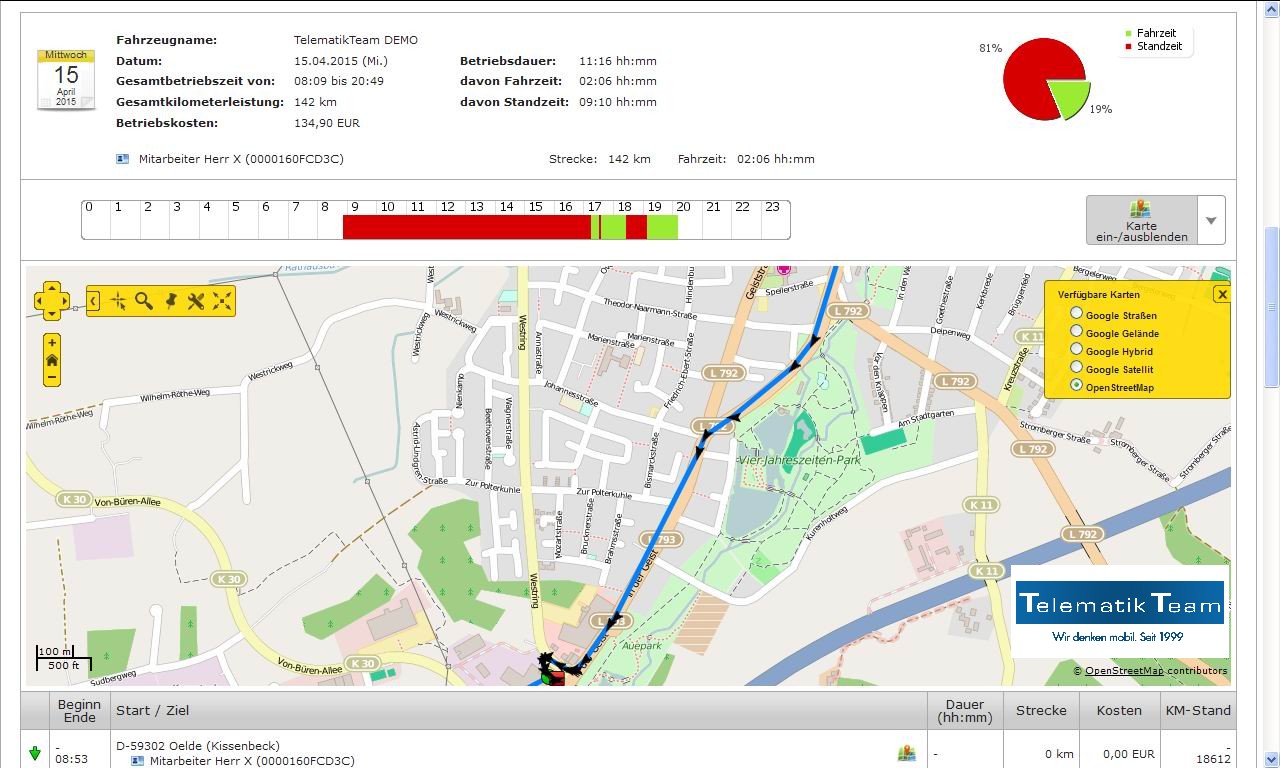Click driver card icon next to Mitarbeiter Herr X

(123, 158)
